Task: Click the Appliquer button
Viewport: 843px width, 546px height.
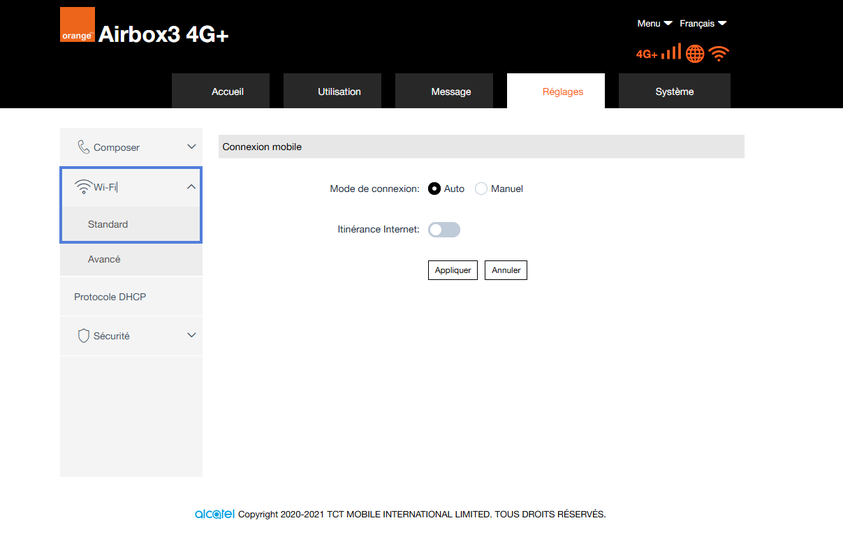Action: (453, 270)
